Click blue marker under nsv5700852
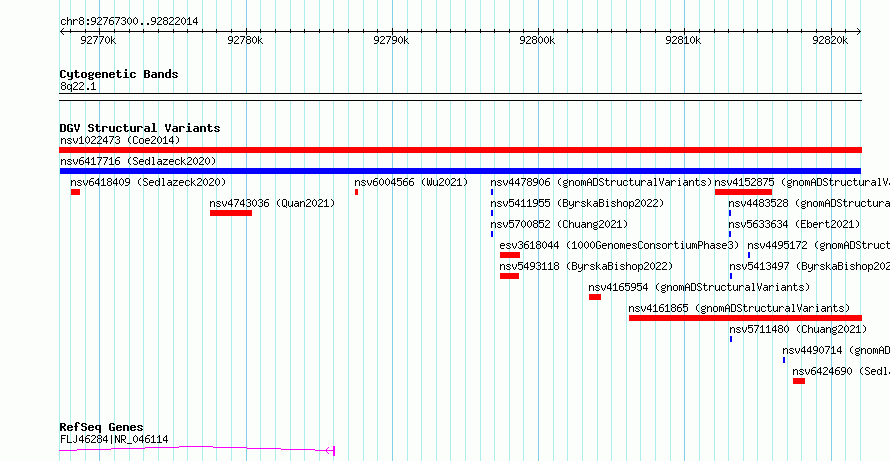 coord(492,234)
